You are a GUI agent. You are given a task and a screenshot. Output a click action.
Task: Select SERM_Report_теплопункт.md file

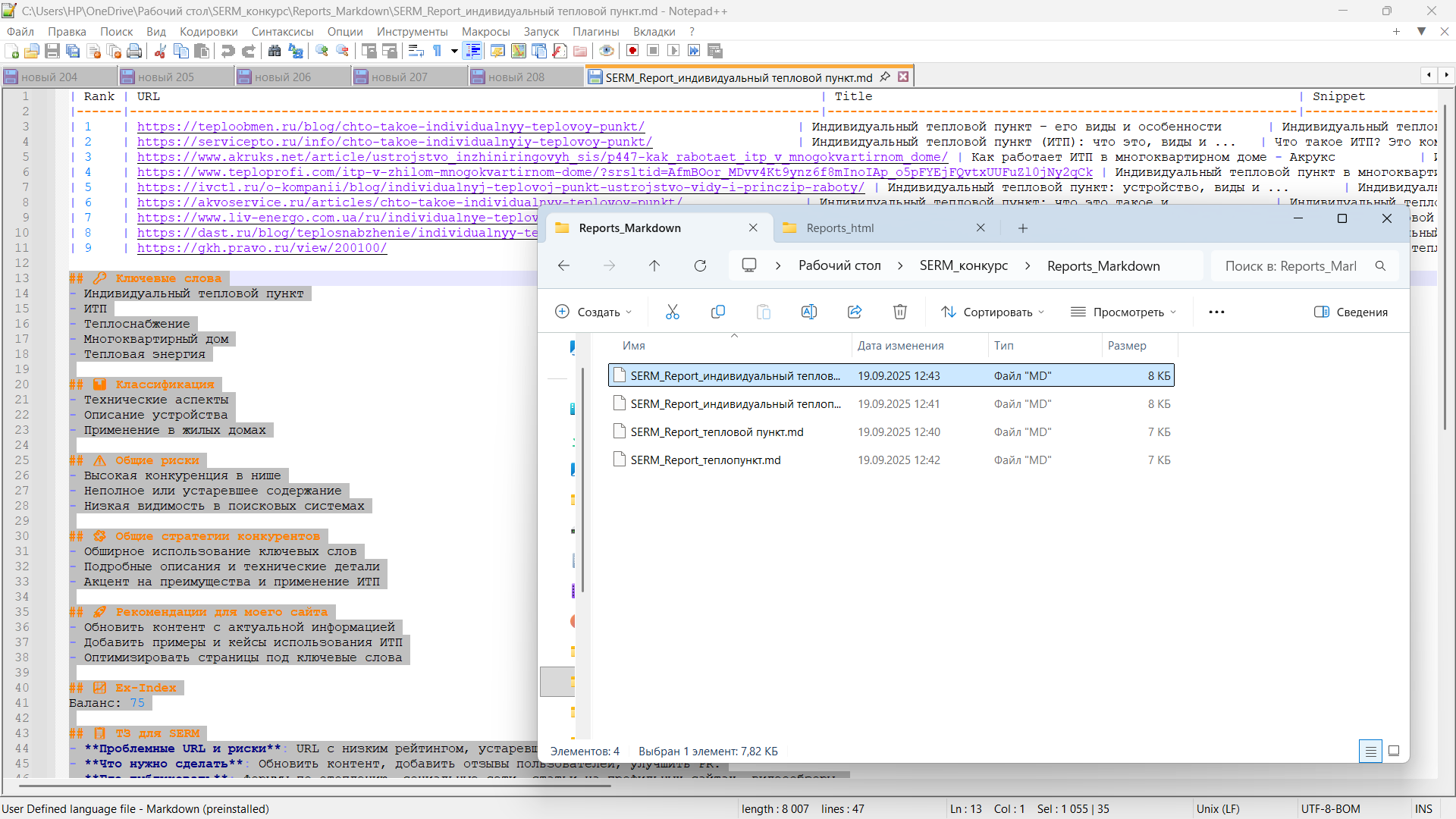pos(891,460)
